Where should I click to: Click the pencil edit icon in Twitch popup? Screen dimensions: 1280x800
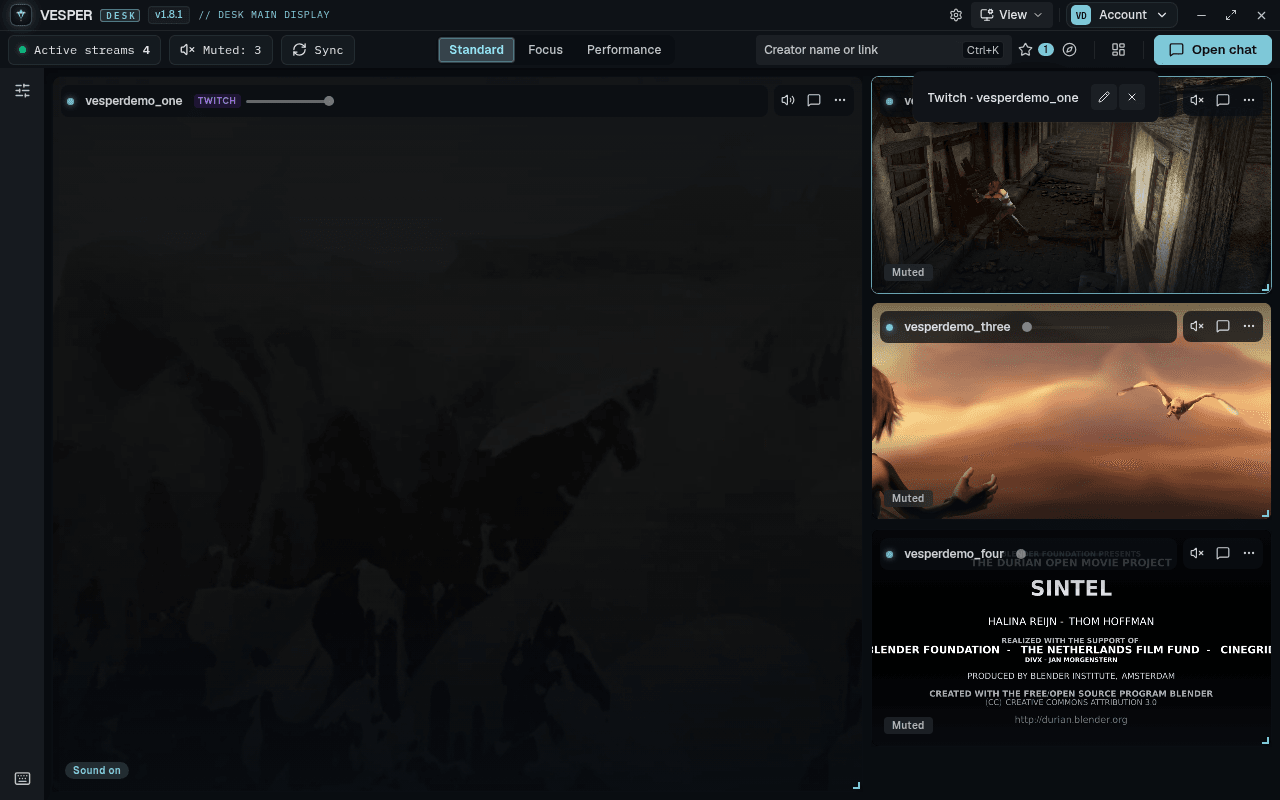(x=1104, y=97)
